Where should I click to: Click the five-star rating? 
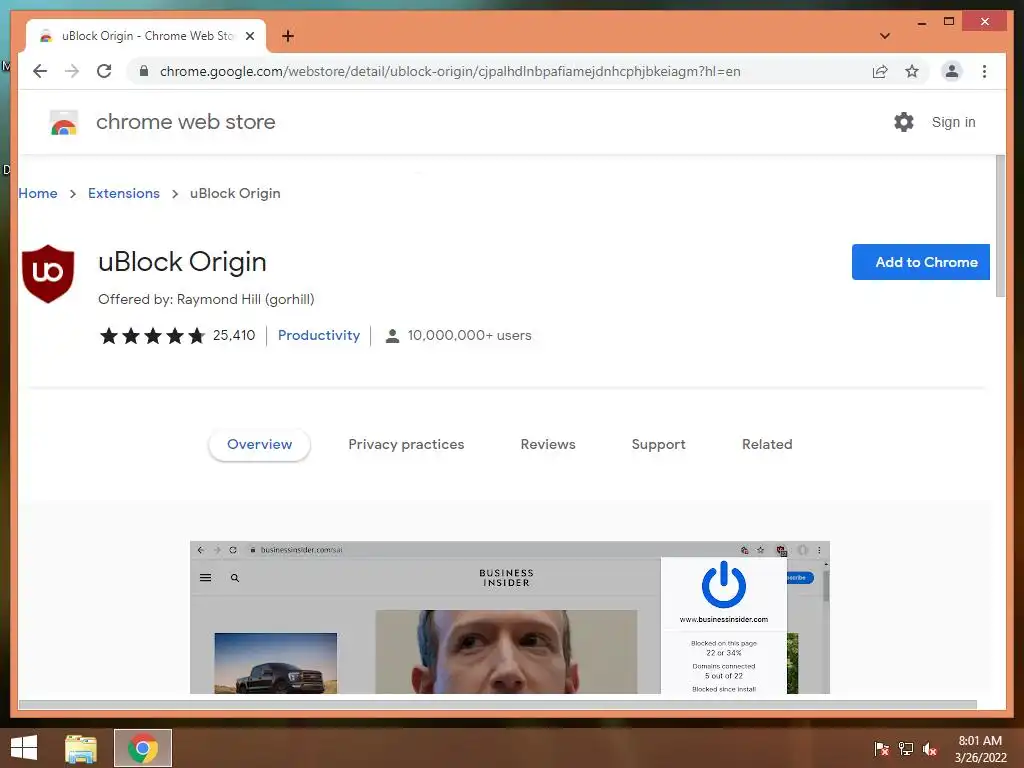(x=153, y=336)
